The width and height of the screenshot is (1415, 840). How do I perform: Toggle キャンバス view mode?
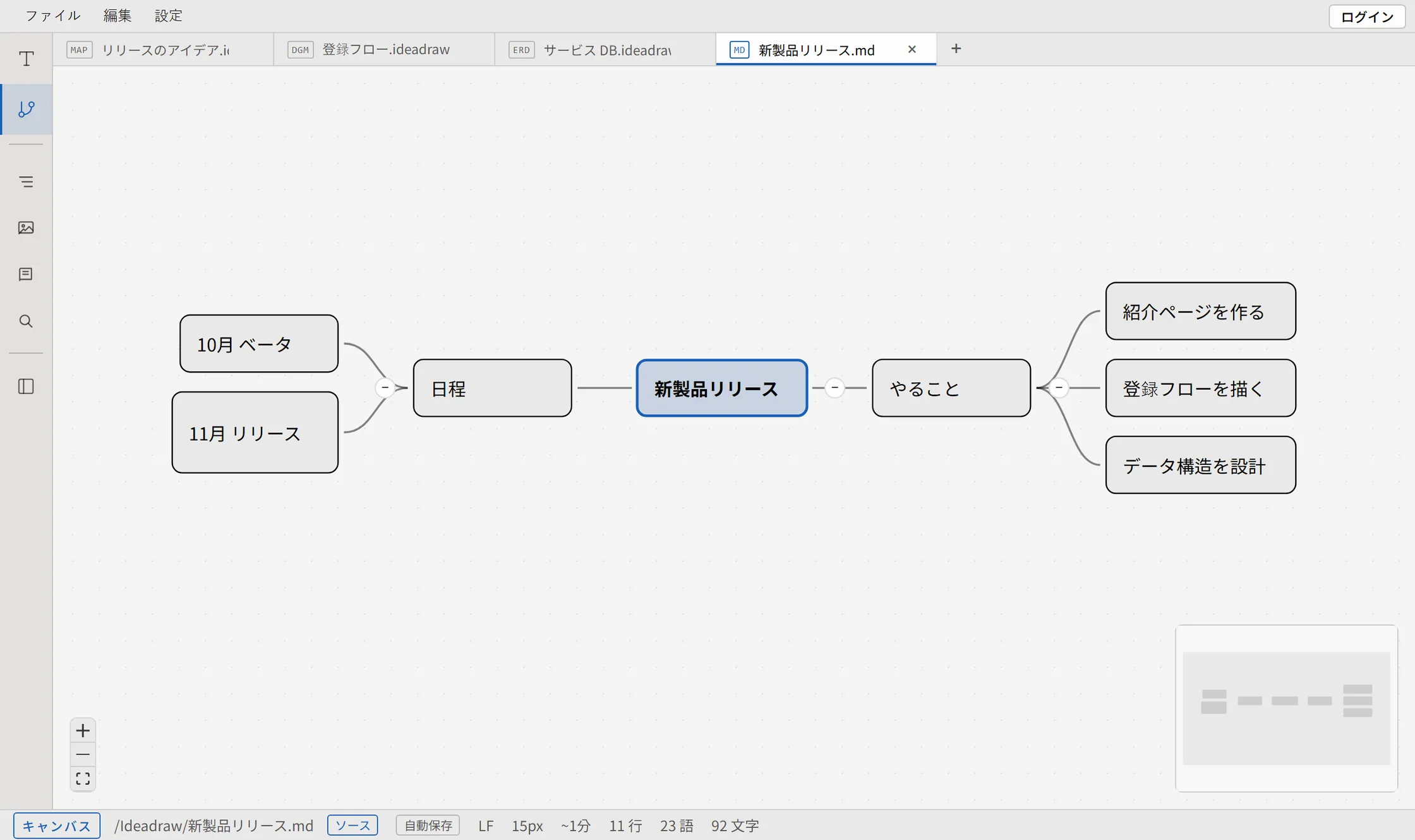[x=57, y=825]
